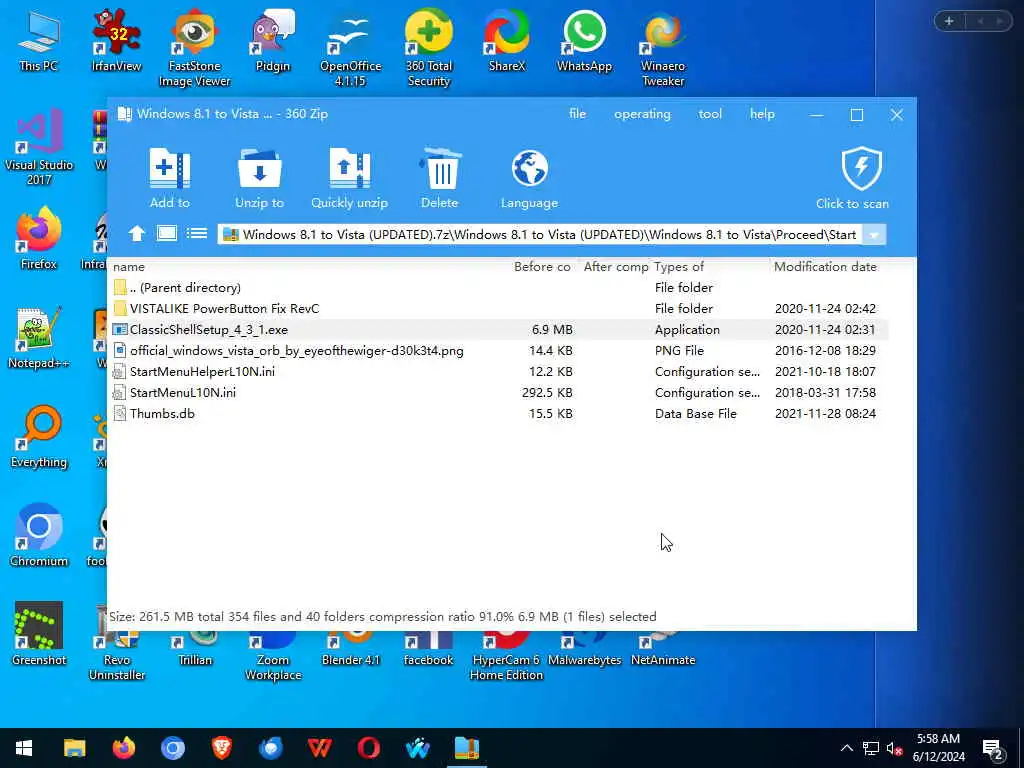Click the Add to toolbar icon
Image resolution: width=1024 pixels, height=768 pixels.
170,178
